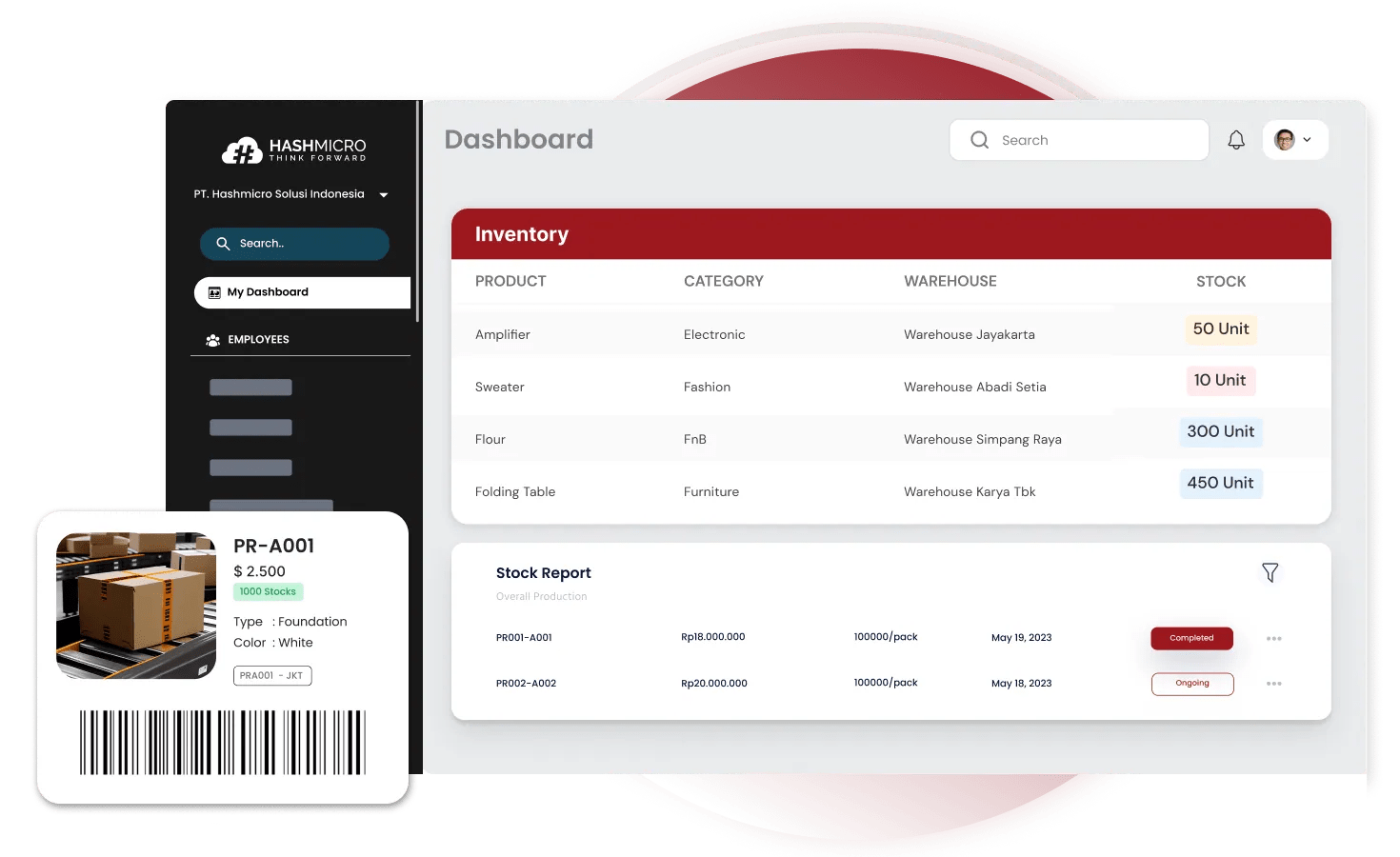Select the My Dashboard menu item
Screen dimensions: 1400x857
268,291
